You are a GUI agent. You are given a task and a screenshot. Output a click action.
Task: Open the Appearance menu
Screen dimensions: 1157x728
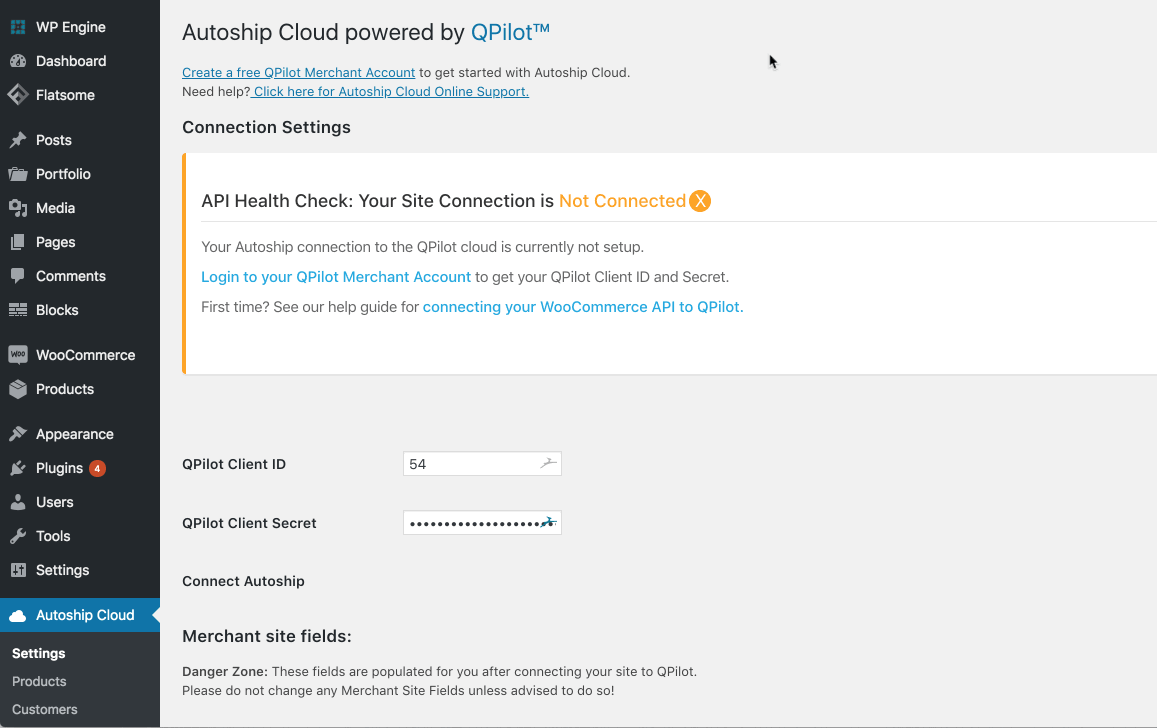pyautogui.click(x=75, y=434)
